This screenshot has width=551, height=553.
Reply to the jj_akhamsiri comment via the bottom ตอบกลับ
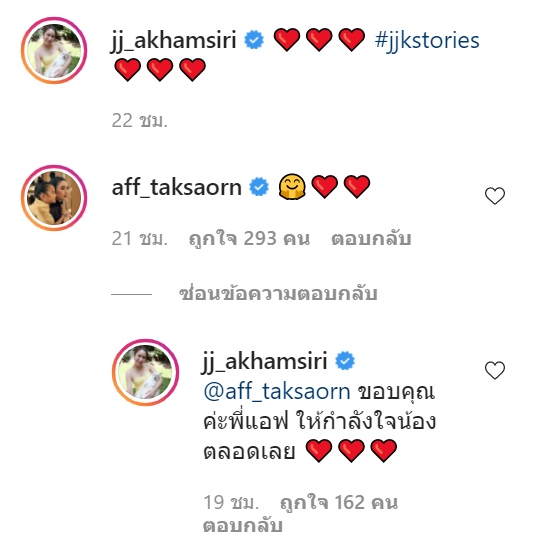coord(243,525)
